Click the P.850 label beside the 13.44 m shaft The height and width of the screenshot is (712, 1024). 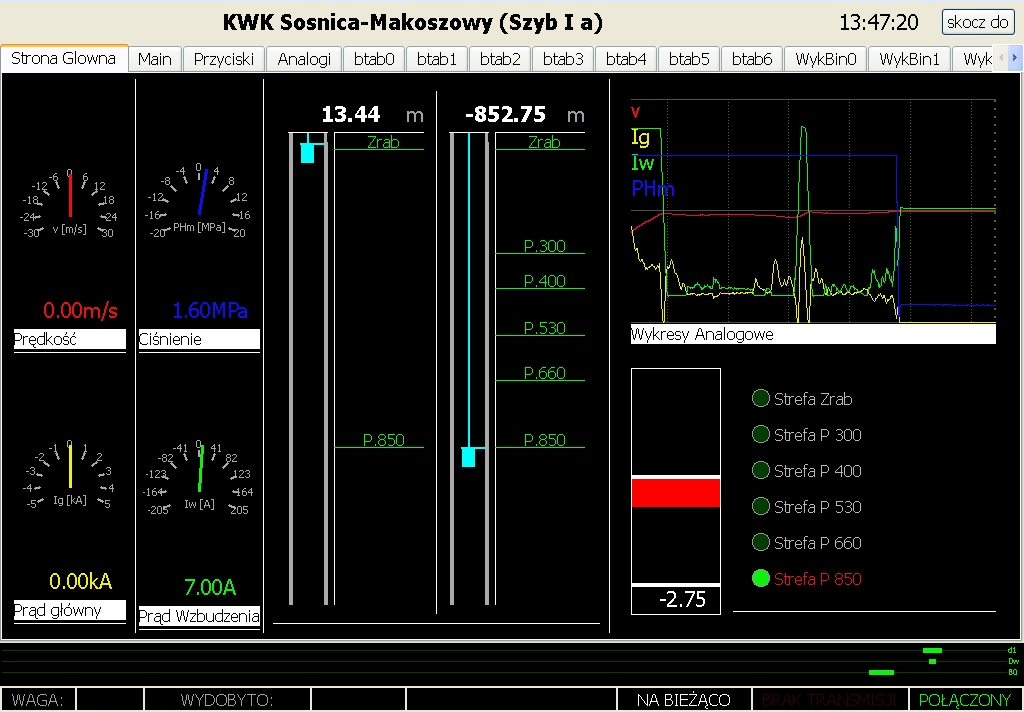pos(383,440)
